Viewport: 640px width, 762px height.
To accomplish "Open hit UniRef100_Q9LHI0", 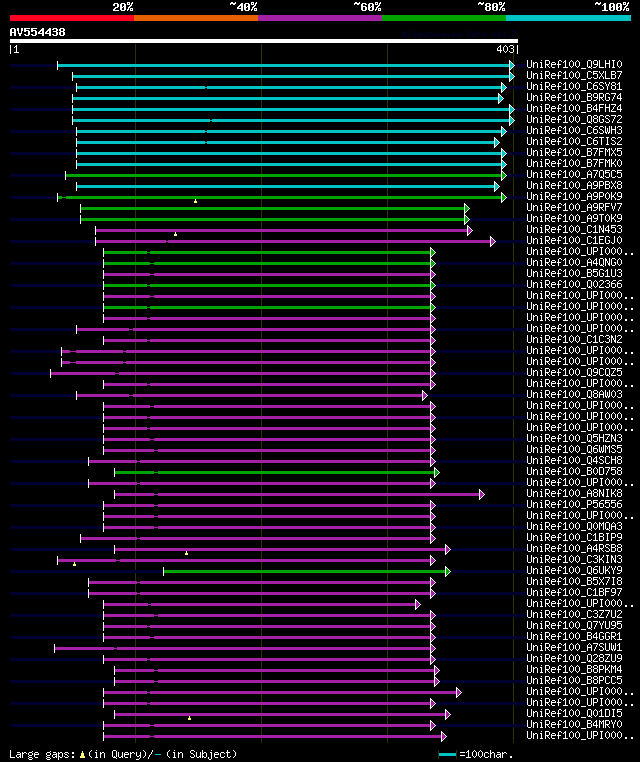I will (x=574, y=64).
